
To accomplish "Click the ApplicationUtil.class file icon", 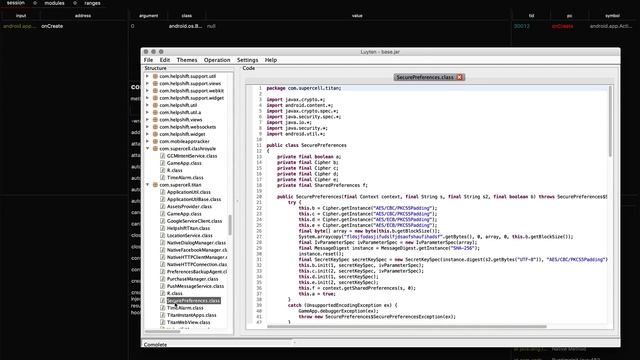I will (162, 192).
